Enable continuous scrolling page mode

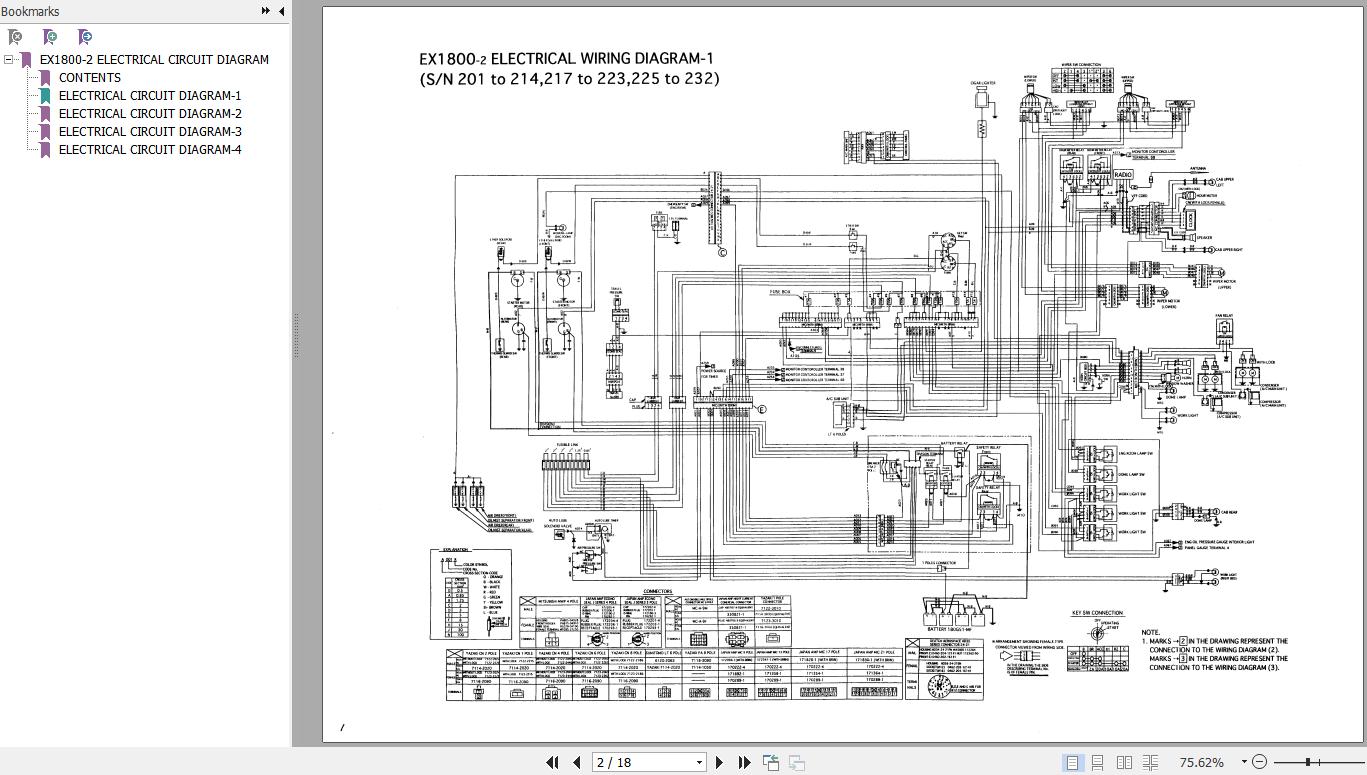click(x=1098, y=762)
